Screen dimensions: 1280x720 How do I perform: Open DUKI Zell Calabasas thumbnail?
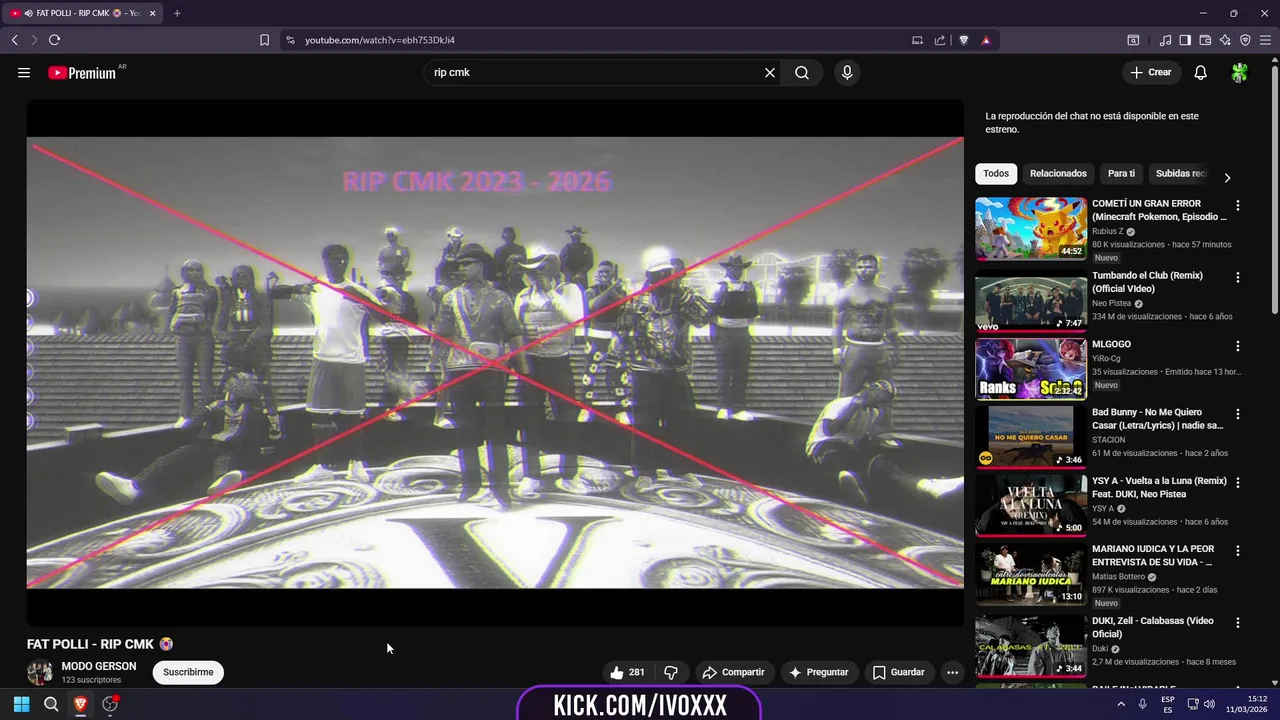click(1031, 646)
